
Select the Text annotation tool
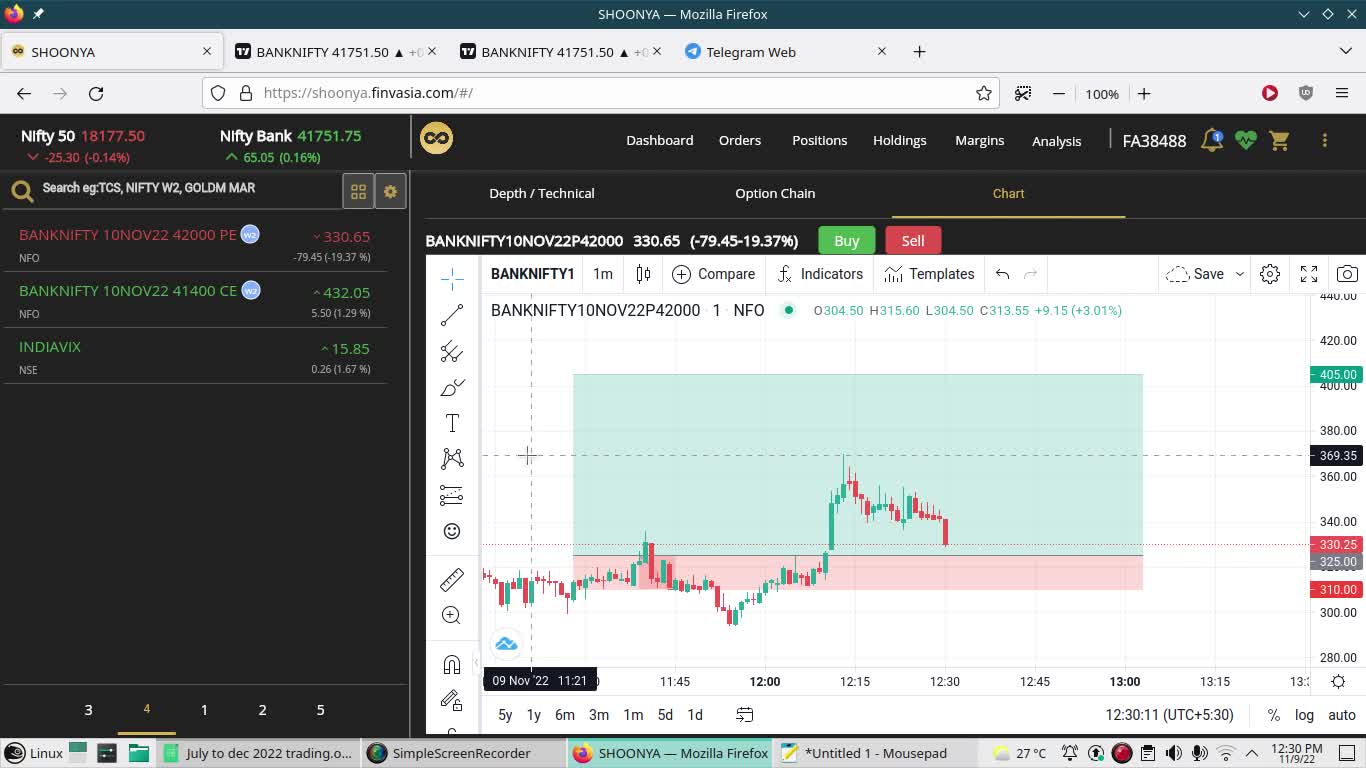click(452, 423)
